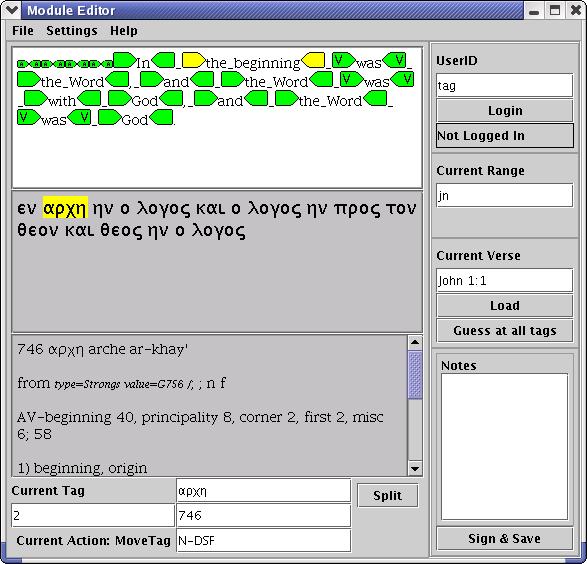Click the yellow tag before 'the_beginning'

[x=194, y=60]
